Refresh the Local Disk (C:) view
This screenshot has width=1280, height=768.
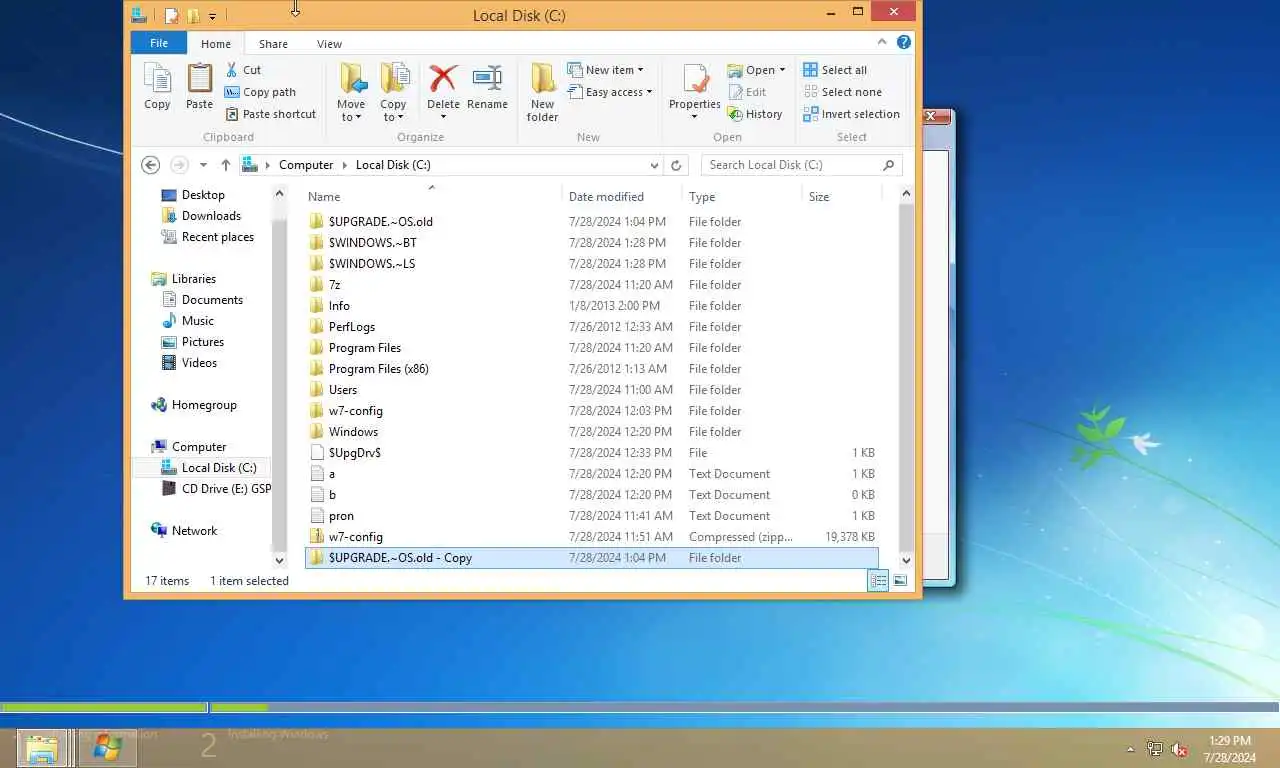point(676,165)
